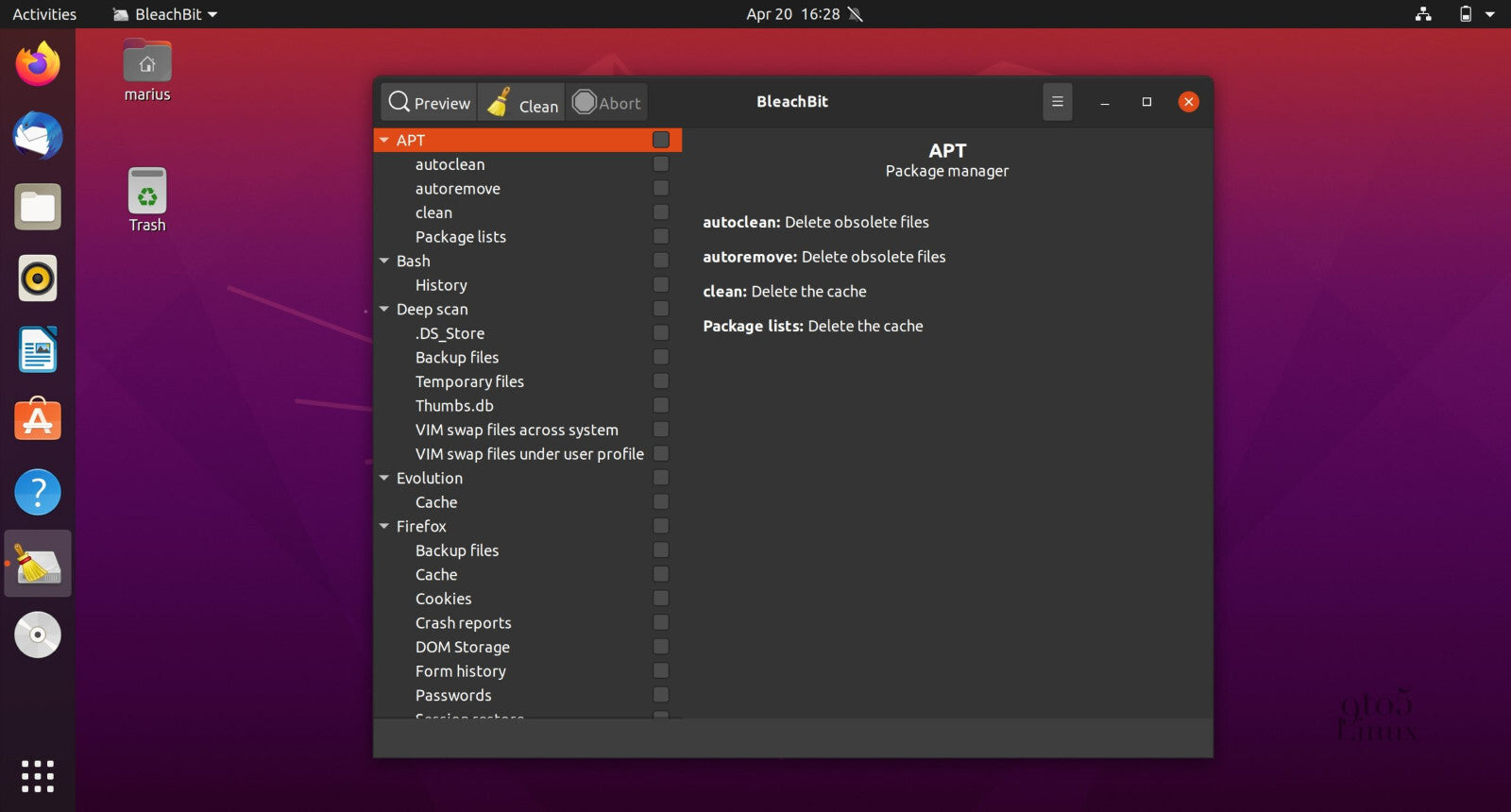Collapse the Evolution group
The height and width of the screenshot is (812, 1511).
point(384,478)
